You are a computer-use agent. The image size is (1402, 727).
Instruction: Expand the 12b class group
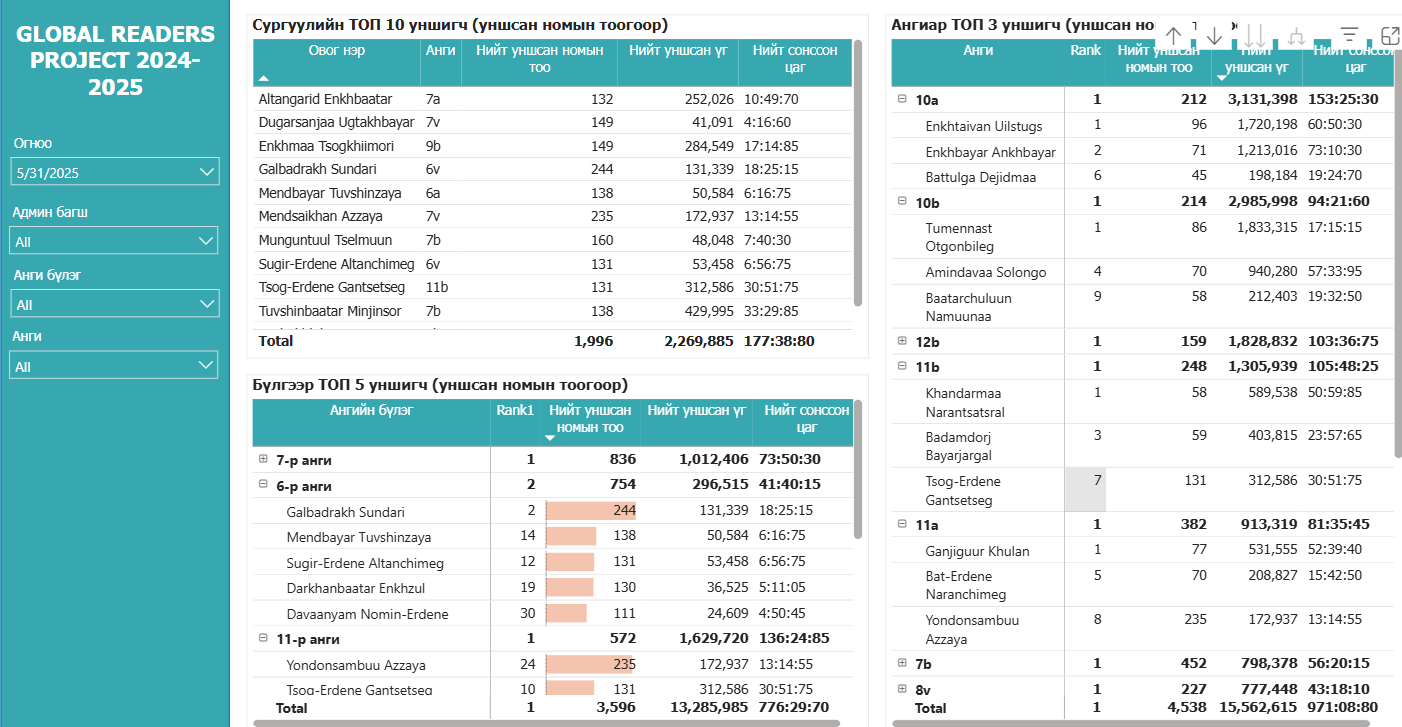tap(903, 341)
